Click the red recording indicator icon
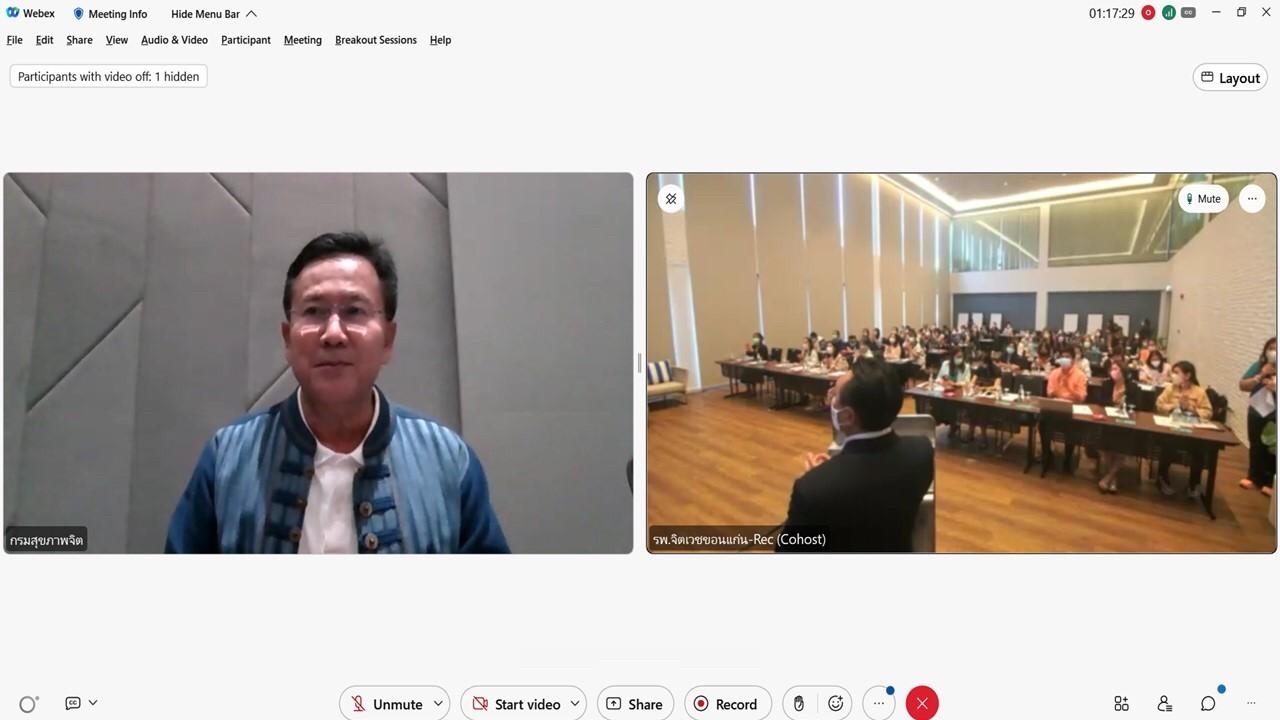 (x=1148, y=13)
